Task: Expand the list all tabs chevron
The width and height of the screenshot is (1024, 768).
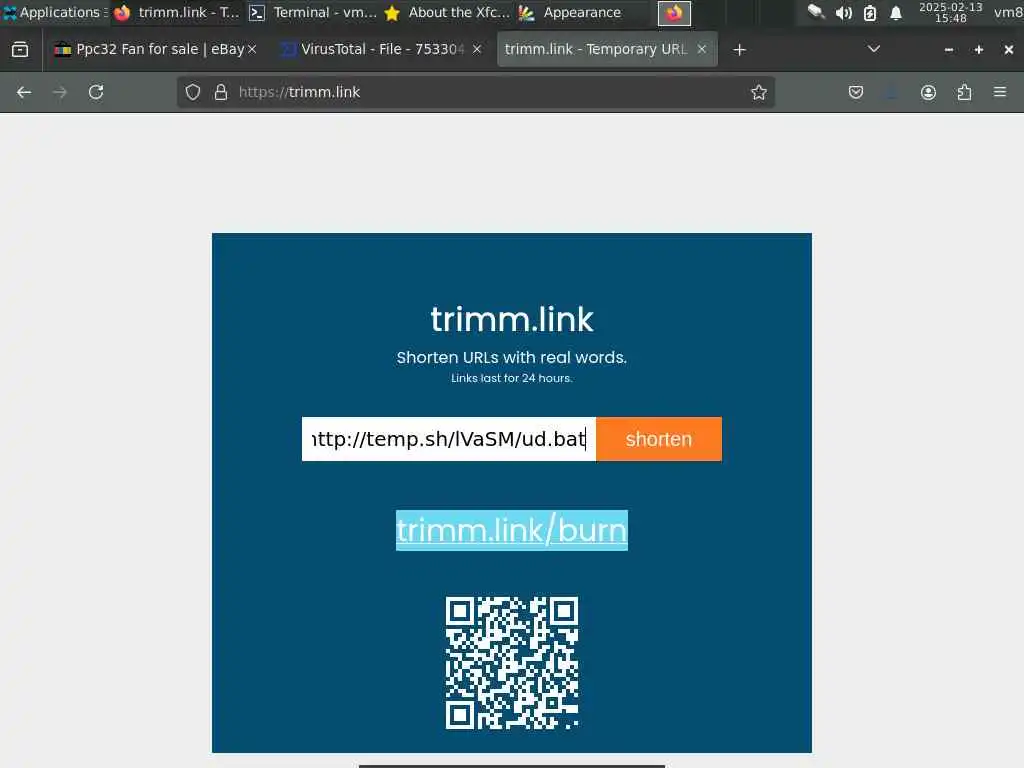Action: [x=873, y=50]
